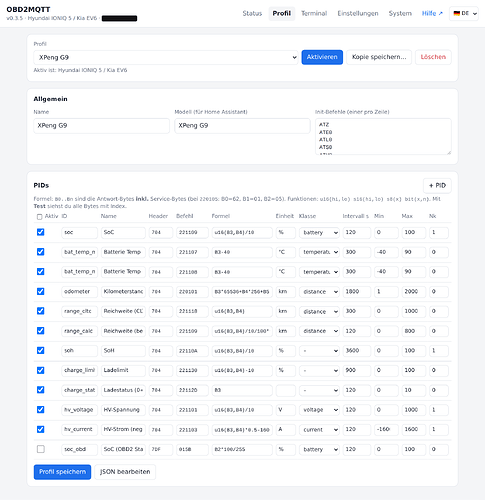
Task: Expand the XPeng G9 profile dropdown
Action: click(166, 57)
